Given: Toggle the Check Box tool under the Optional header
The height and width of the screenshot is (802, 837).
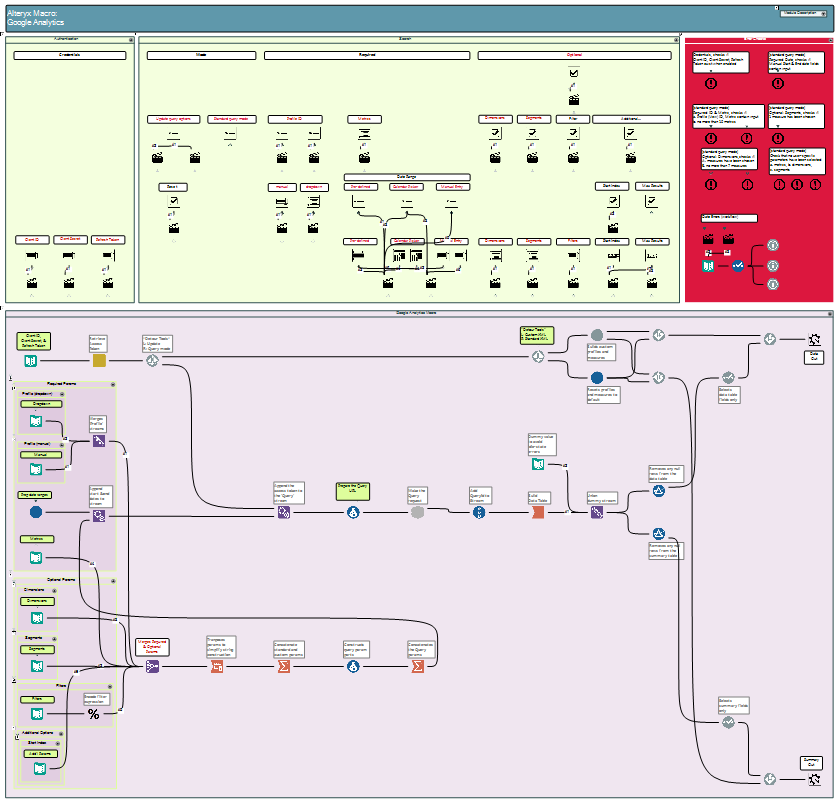Looking at the screenshot, I should tap(574, 73).
